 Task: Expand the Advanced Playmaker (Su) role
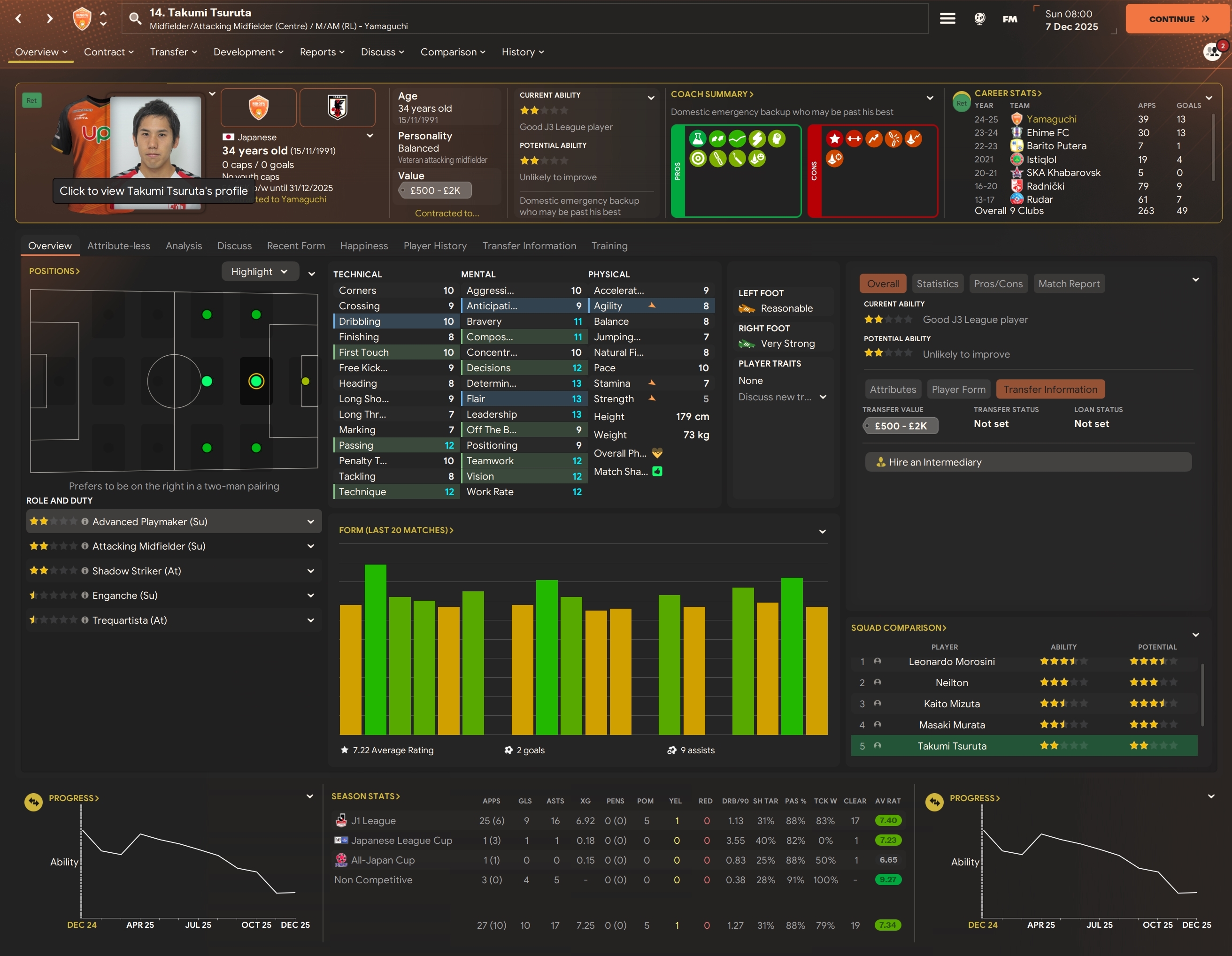310,522
